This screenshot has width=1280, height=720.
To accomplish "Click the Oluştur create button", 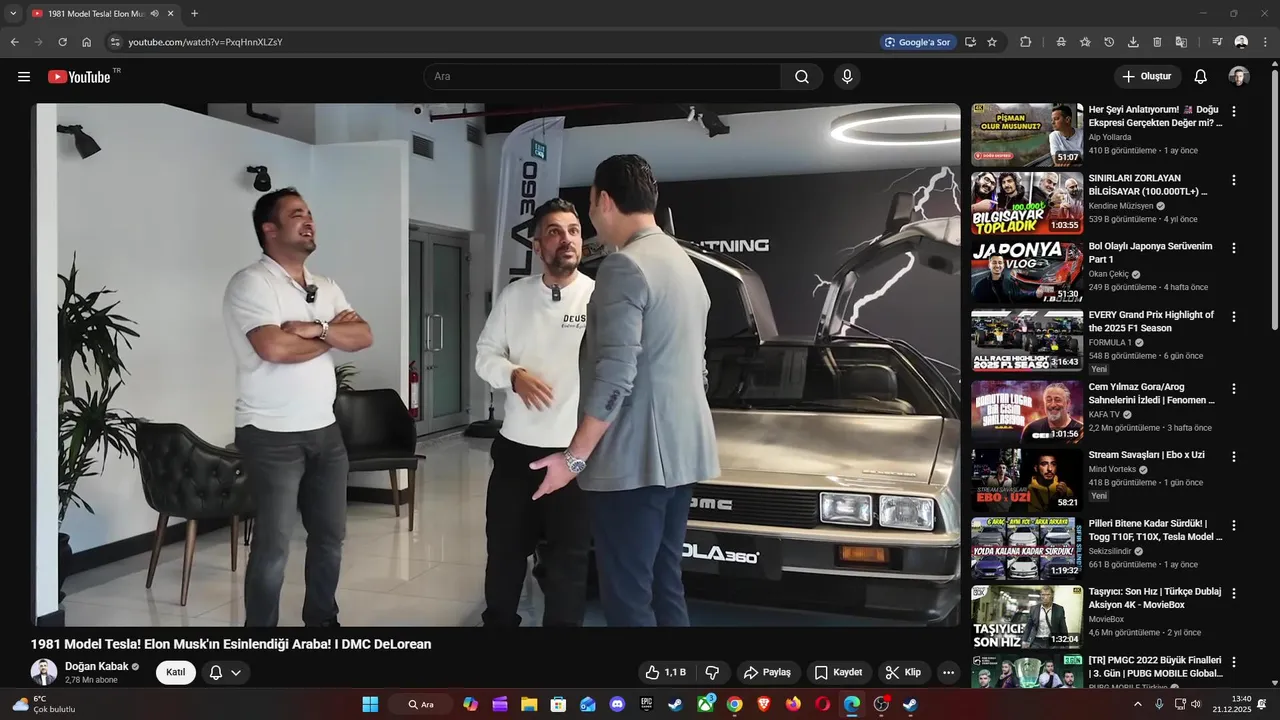I will [x=1147, y=77].
